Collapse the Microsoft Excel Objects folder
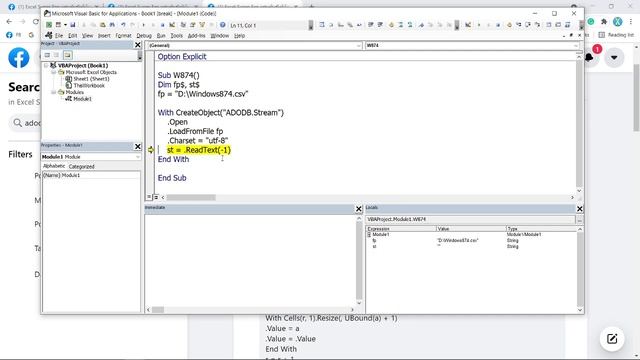 coord(53,72)
